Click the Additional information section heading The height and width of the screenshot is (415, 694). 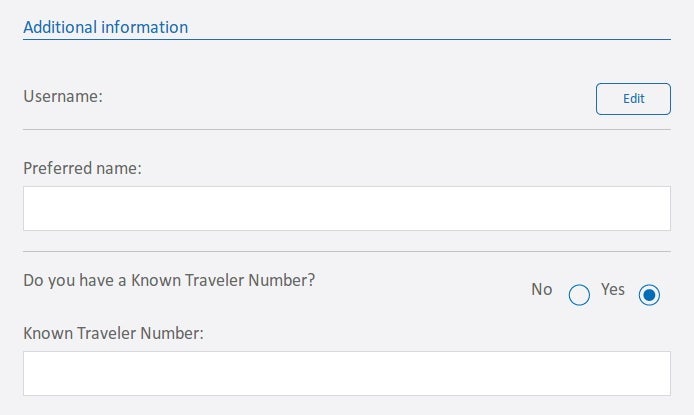point(105,27)
